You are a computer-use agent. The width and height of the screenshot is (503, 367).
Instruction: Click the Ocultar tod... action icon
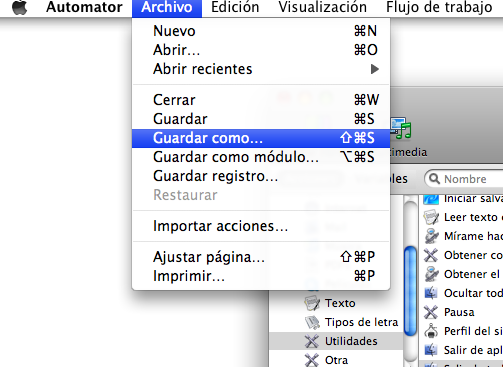click(x=431, y=293)
